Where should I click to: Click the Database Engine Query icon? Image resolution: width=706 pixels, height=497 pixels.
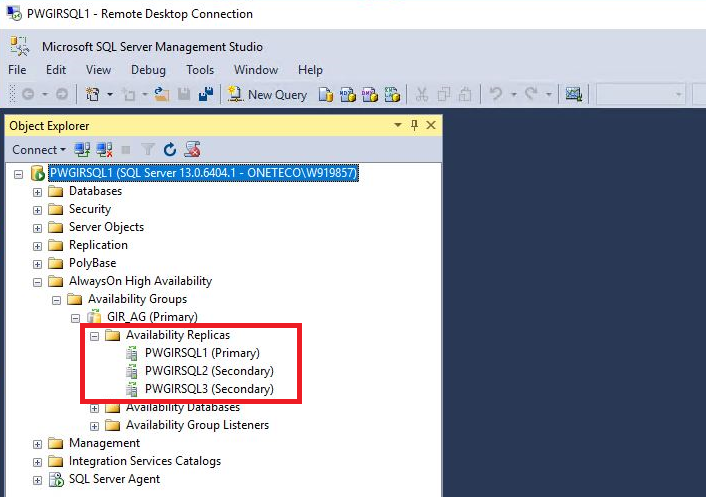pos(326,95)
